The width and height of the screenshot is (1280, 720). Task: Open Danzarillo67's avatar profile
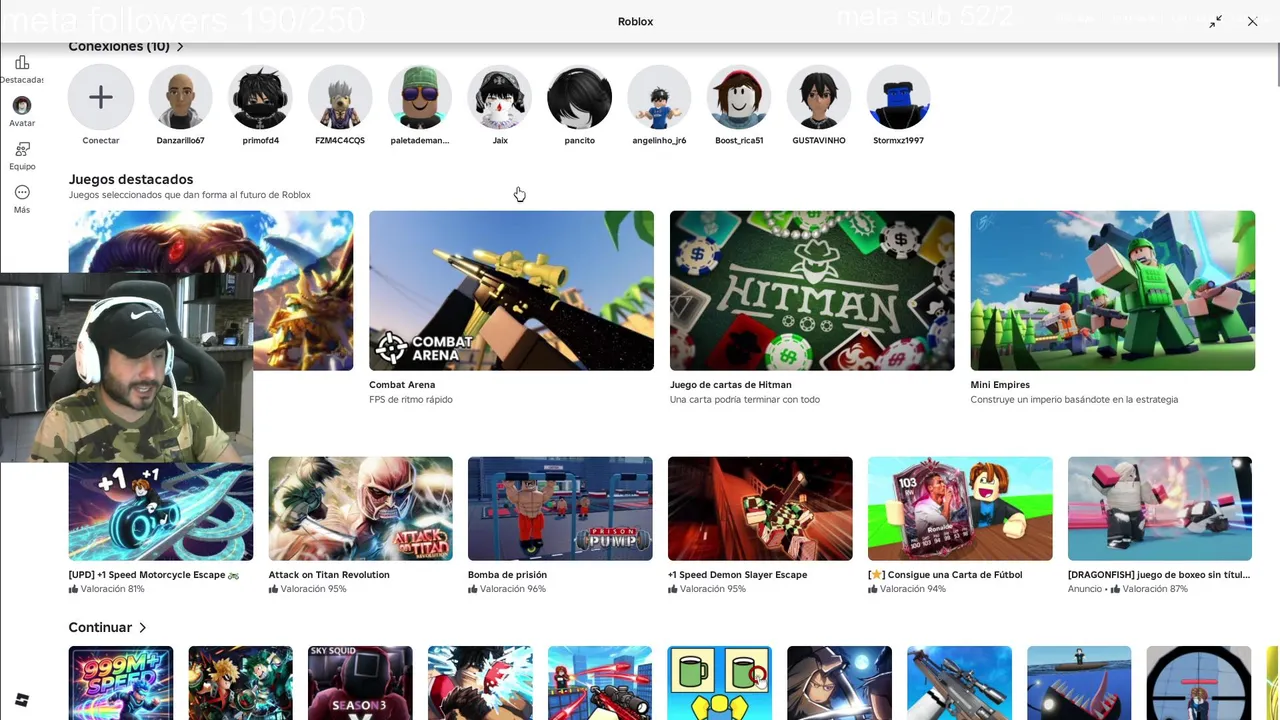coord(181,97)
